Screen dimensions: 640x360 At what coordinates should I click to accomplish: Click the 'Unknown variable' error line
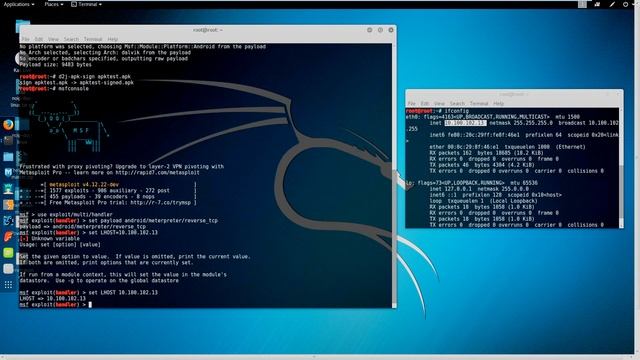pos(50,238)
